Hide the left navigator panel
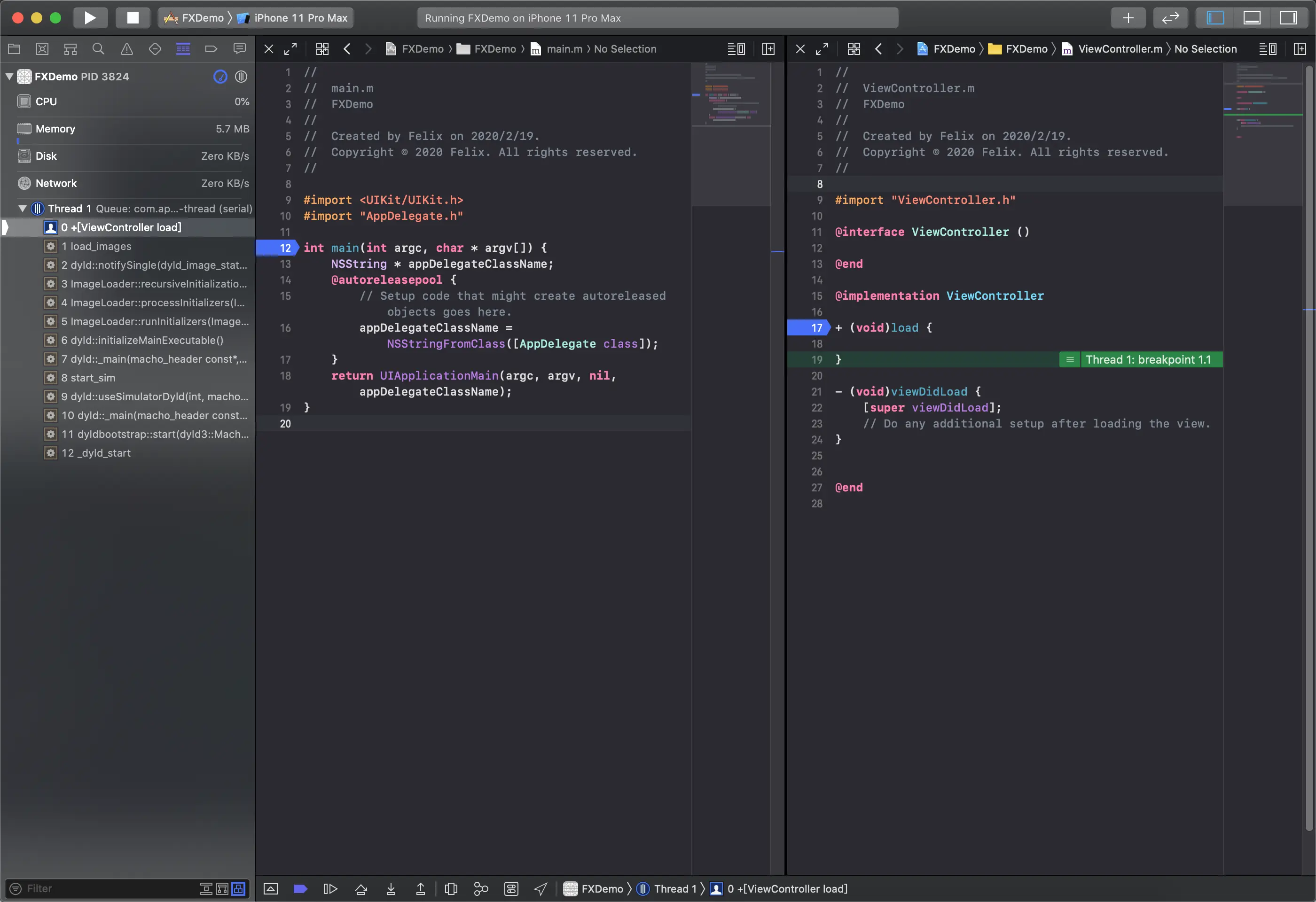Viewport: 1316px width, 902px height. coord(1215,17)
